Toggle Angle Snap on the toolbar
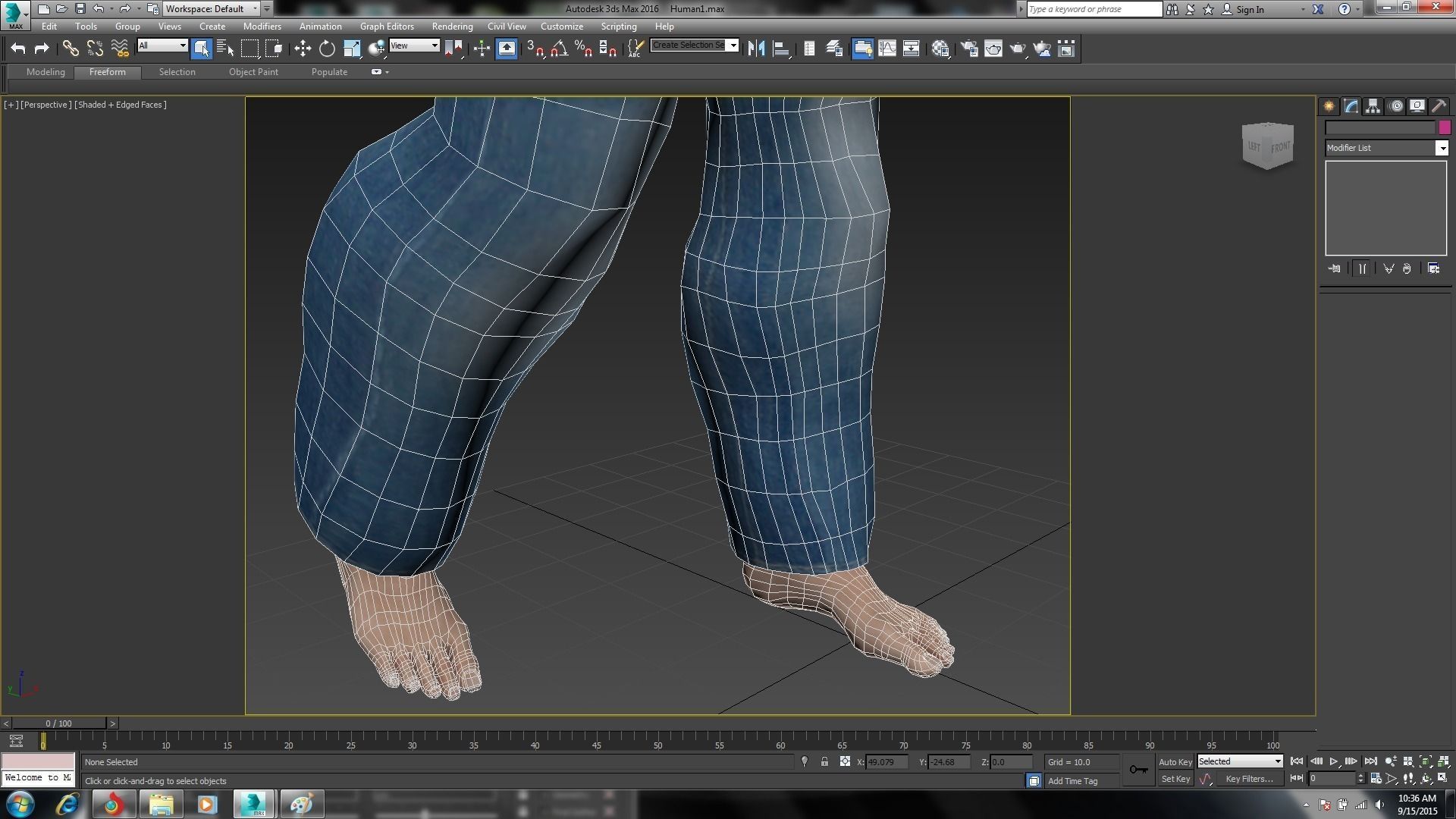1456x819 pixels. [x=560, y=49]
